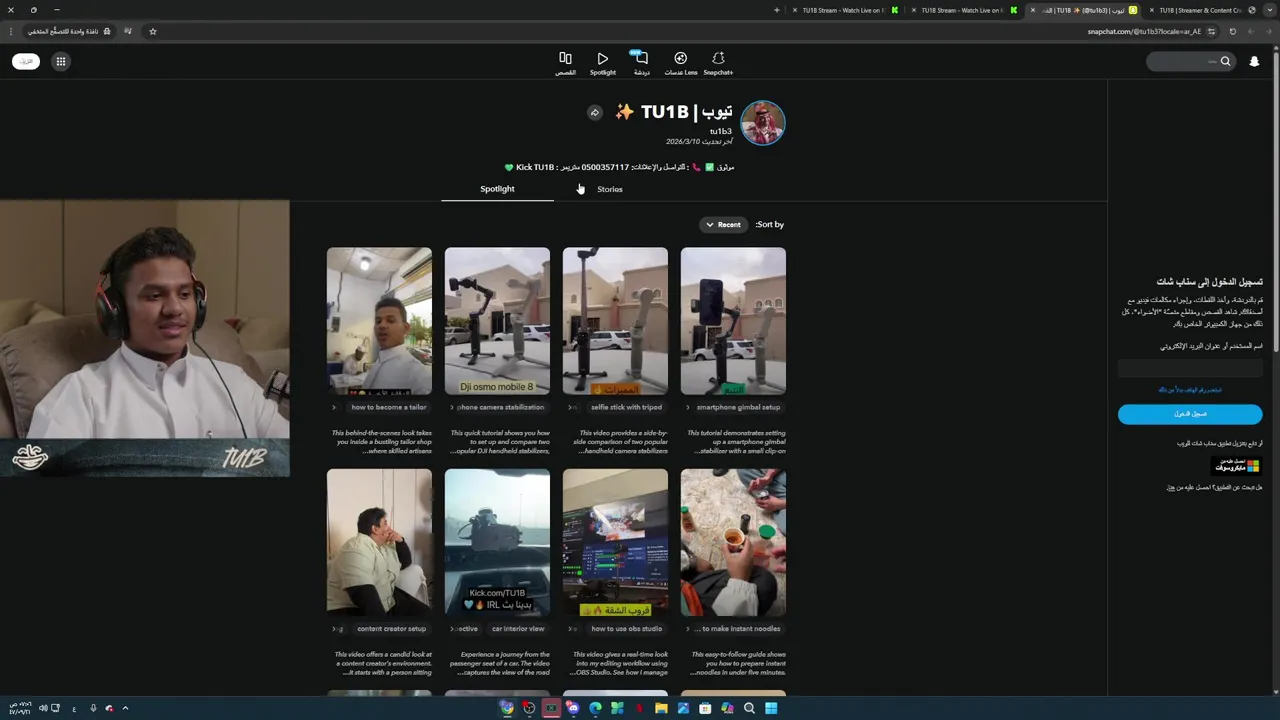Open Snapchat+ from the top navigation
This screenshot has height=720, width=1280.
(718, 63)
